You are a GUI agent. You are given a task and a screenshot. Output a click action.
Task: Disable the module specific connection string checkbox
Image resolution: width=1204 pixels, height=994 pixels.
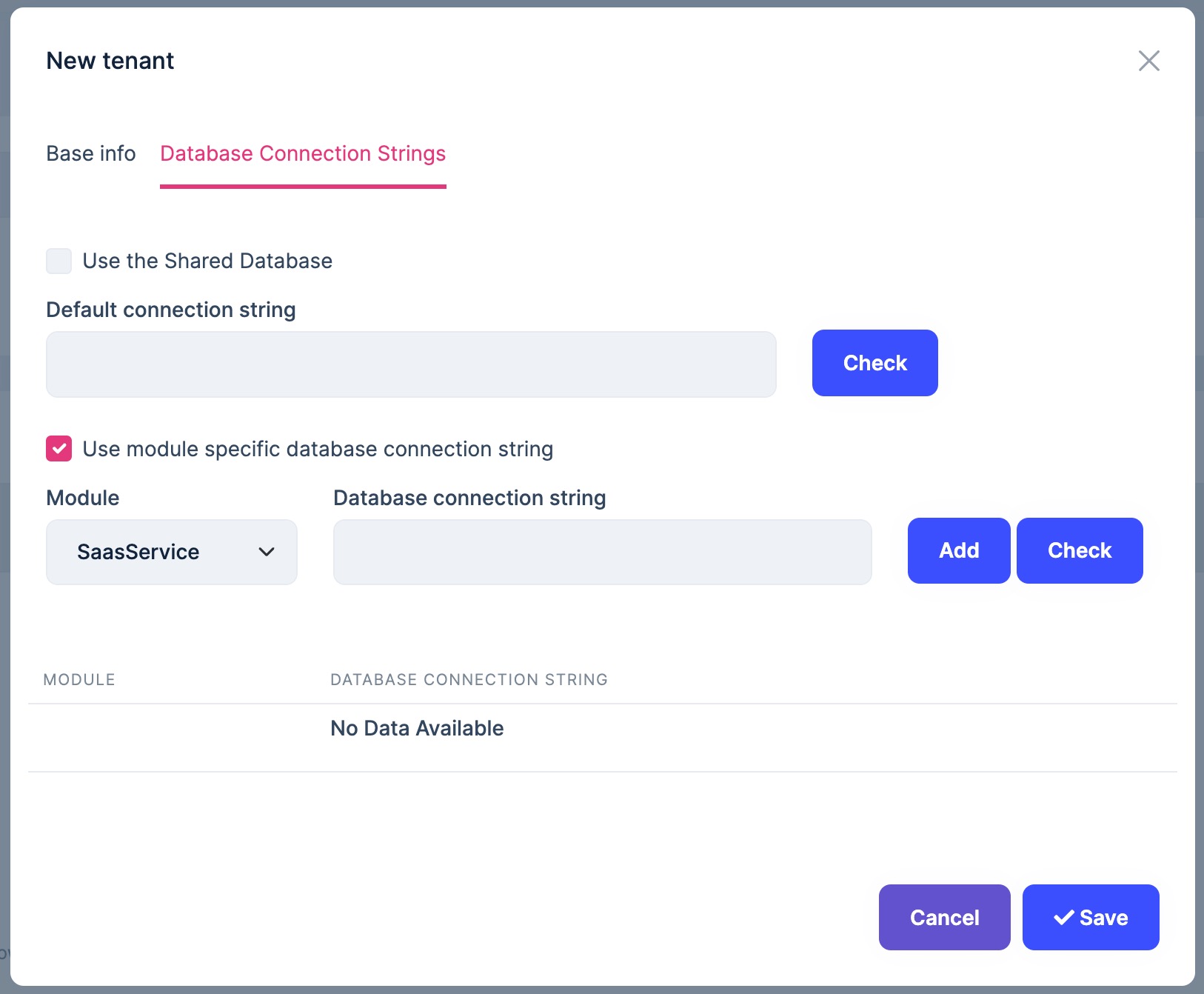pos(58,448)
